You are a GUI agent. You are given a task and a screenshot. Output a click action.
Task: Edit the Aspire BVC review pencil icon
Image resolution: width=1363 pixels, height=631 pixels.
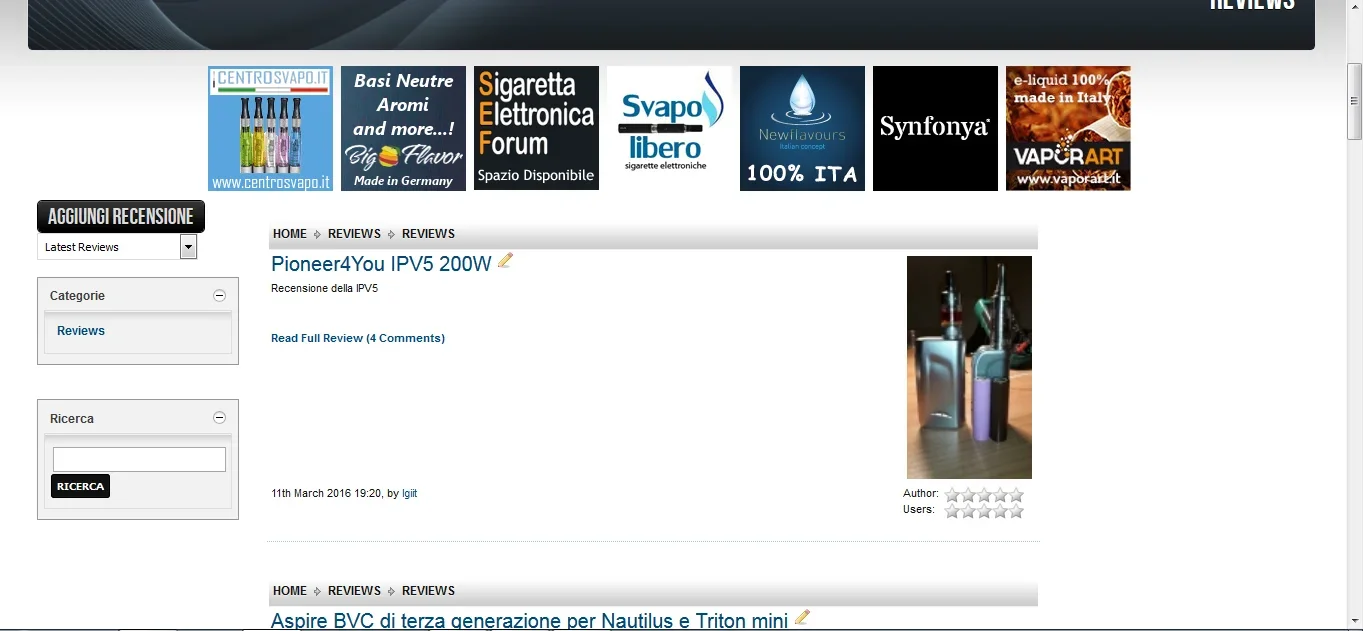tap(802, 618)
